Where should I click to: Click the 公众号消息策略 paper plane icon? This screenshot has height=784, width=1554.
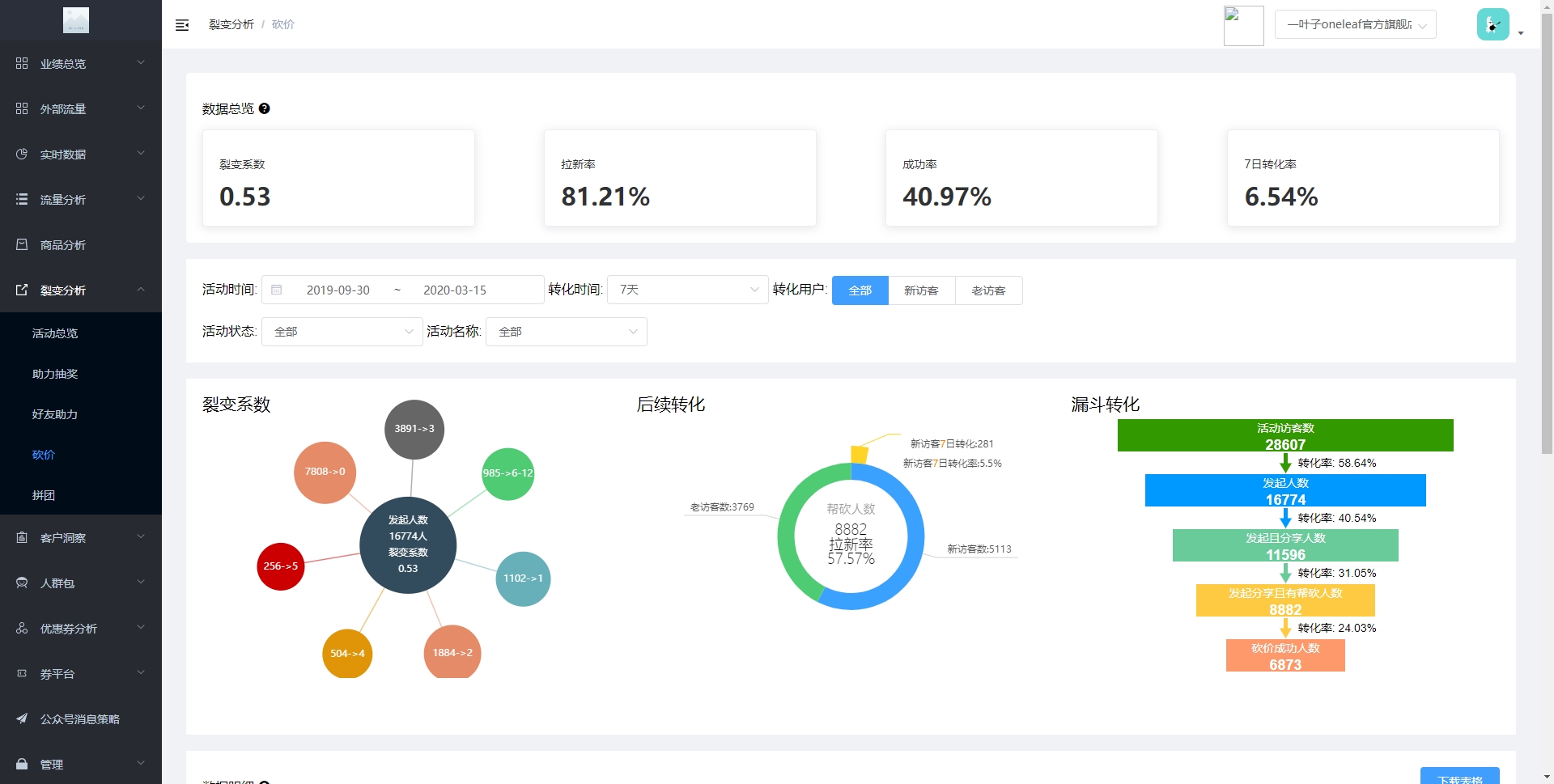point(22,718)
